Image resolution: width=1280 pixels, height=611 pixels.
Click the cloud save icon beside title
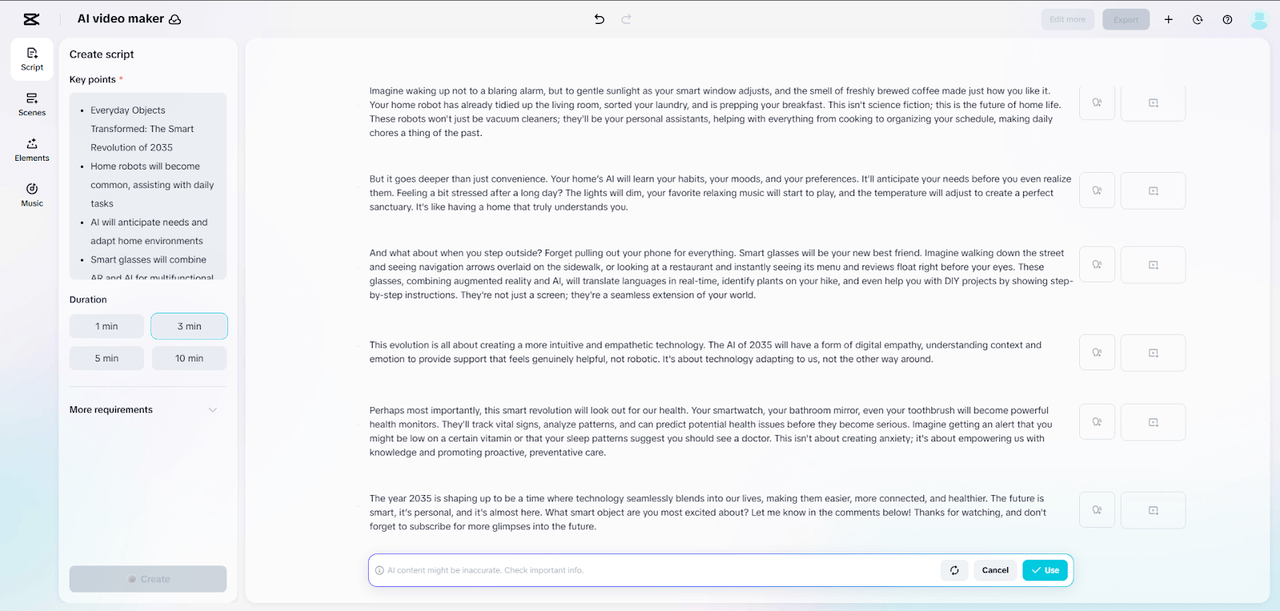(x=175, y=19)
